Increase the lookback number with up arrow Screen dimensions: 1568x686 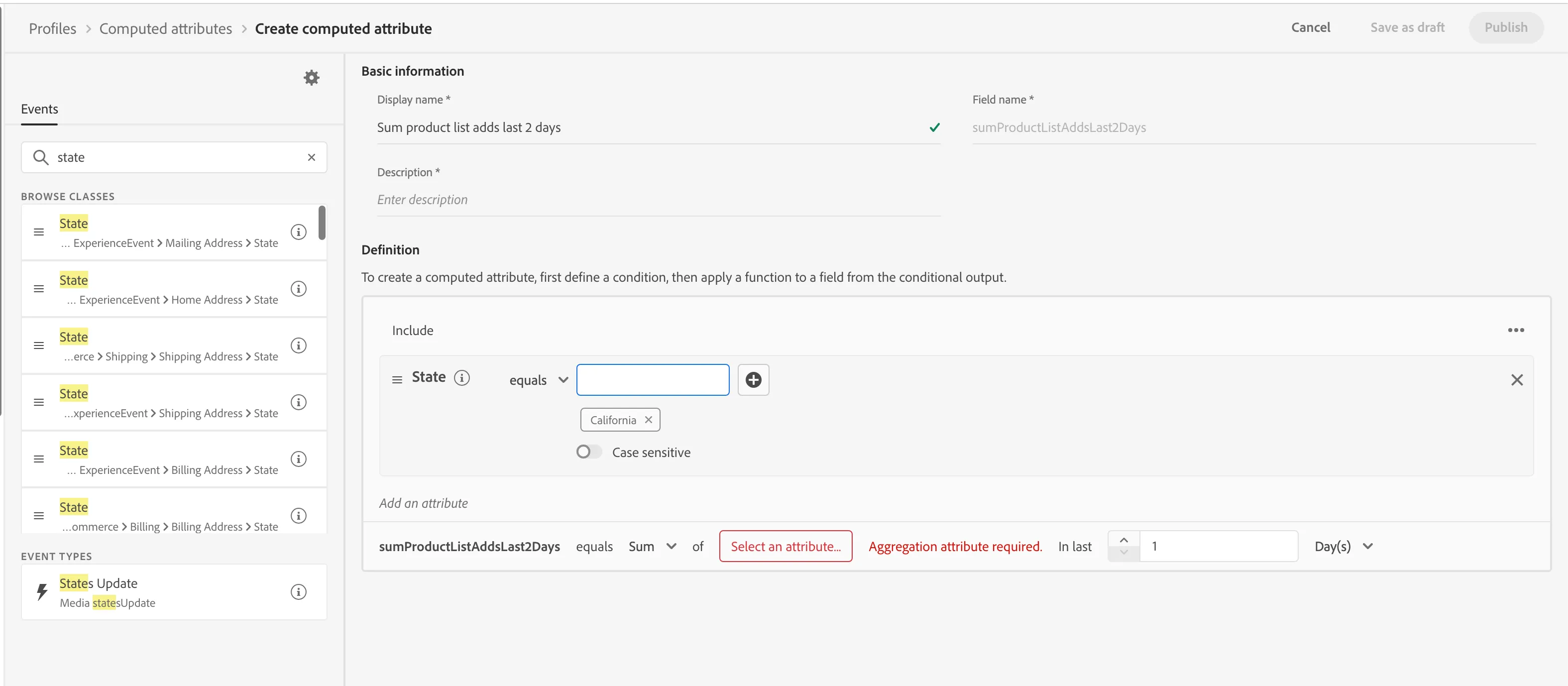(x=1123, y=539)
